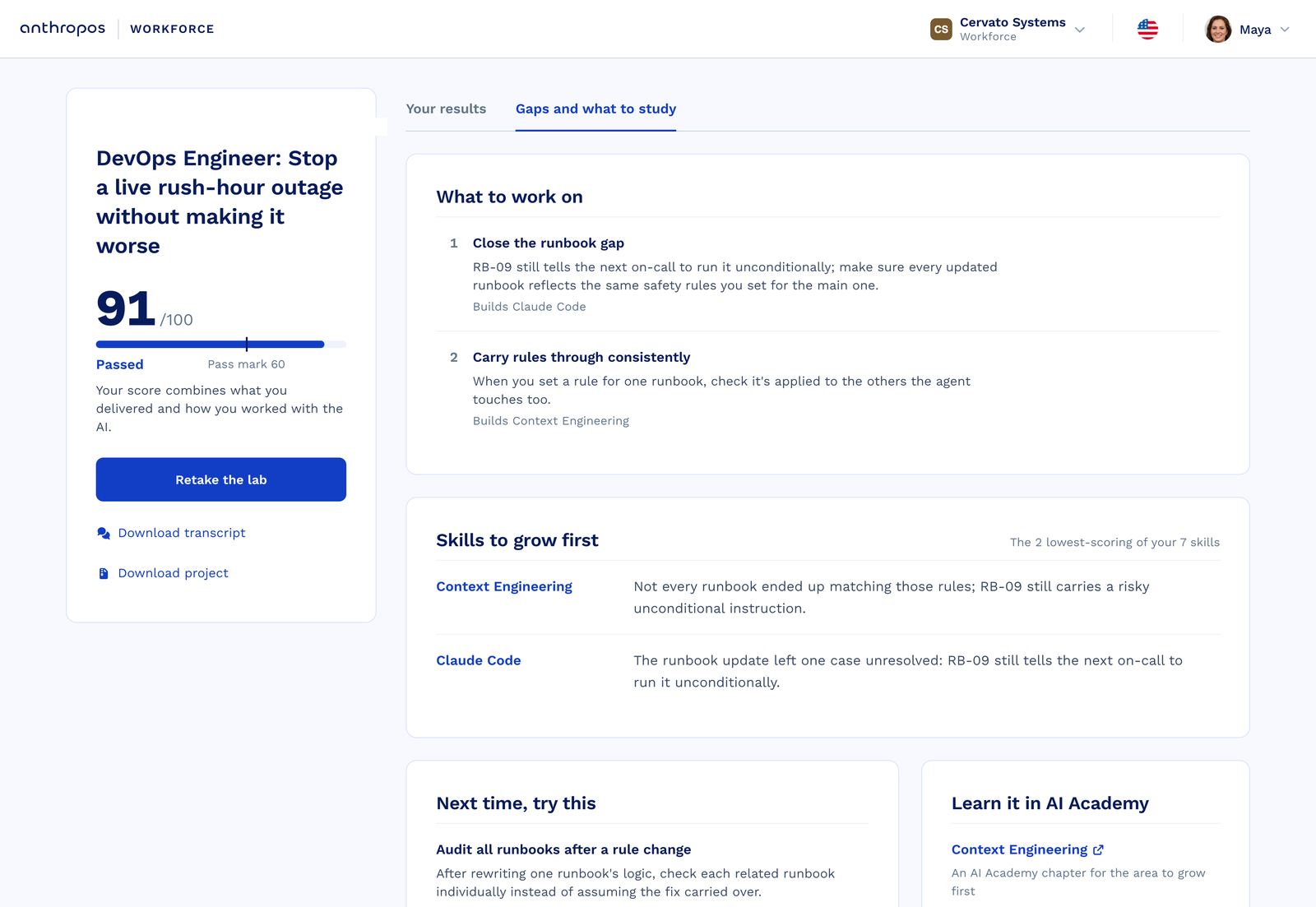1316x907 pixels.
Task: Click the 'Close the runbook gap' heading
Action: [x=549, y=243]
